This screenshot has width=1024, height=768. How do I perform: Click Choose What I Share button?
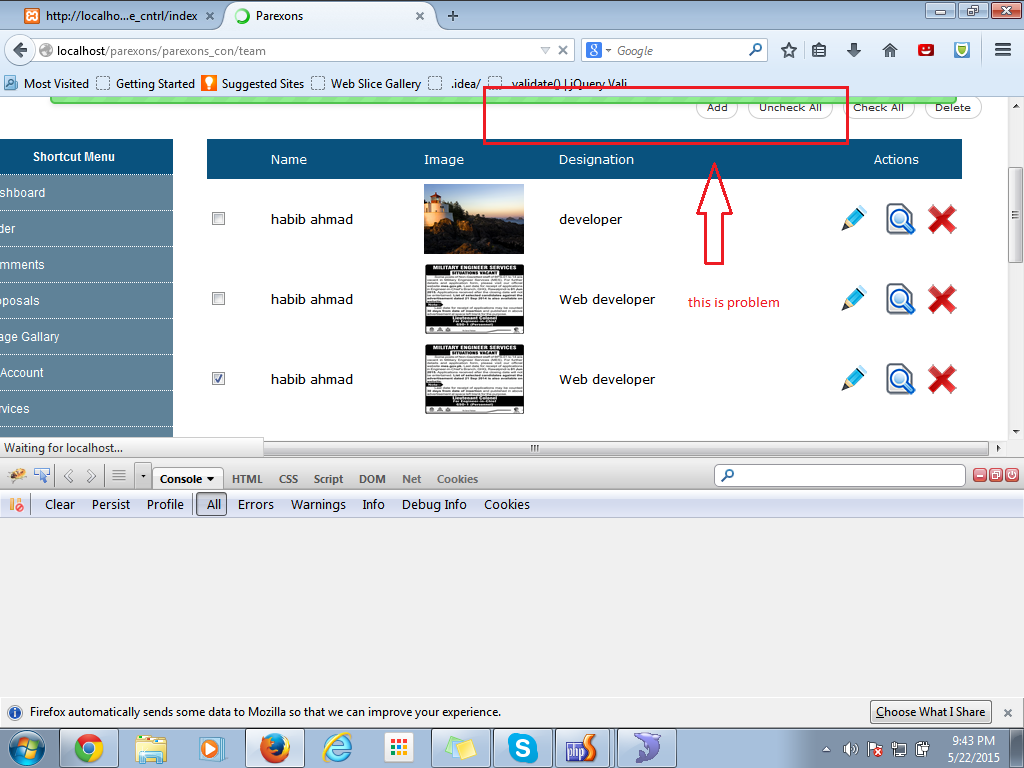tap(931, 712)
